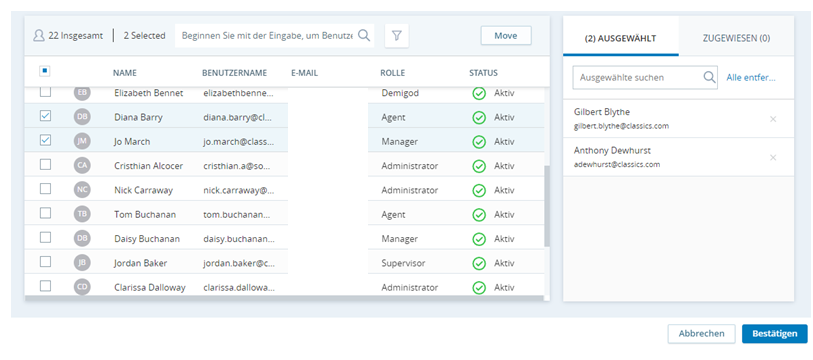The height and width of the screenshot is (360, 813).
Task: Sort by the Rolle column header
Action: coord(393,73)
